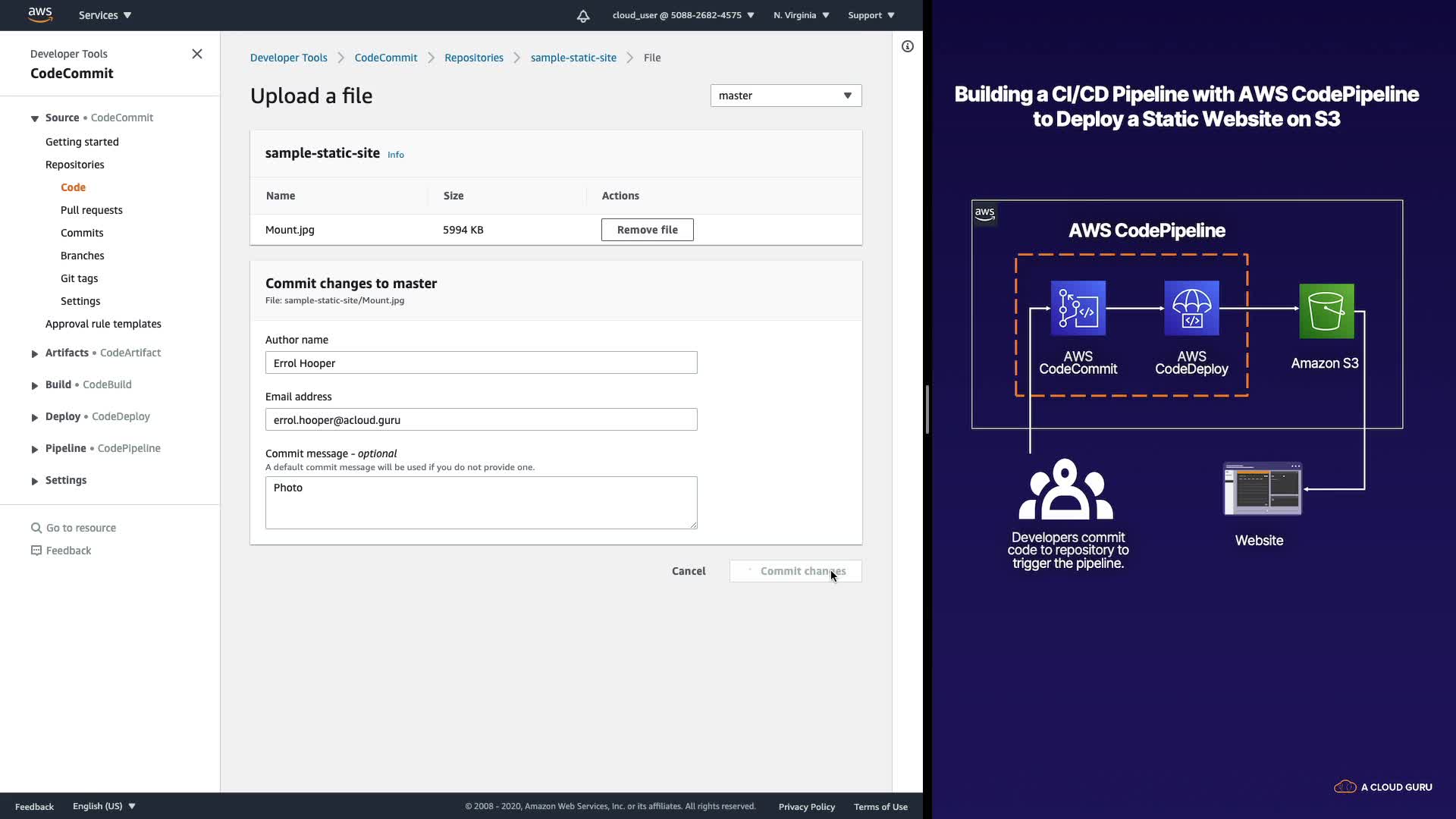Screen dimensions: 1456x819
Task: Click into the Commit message text area
Action: 481,502
